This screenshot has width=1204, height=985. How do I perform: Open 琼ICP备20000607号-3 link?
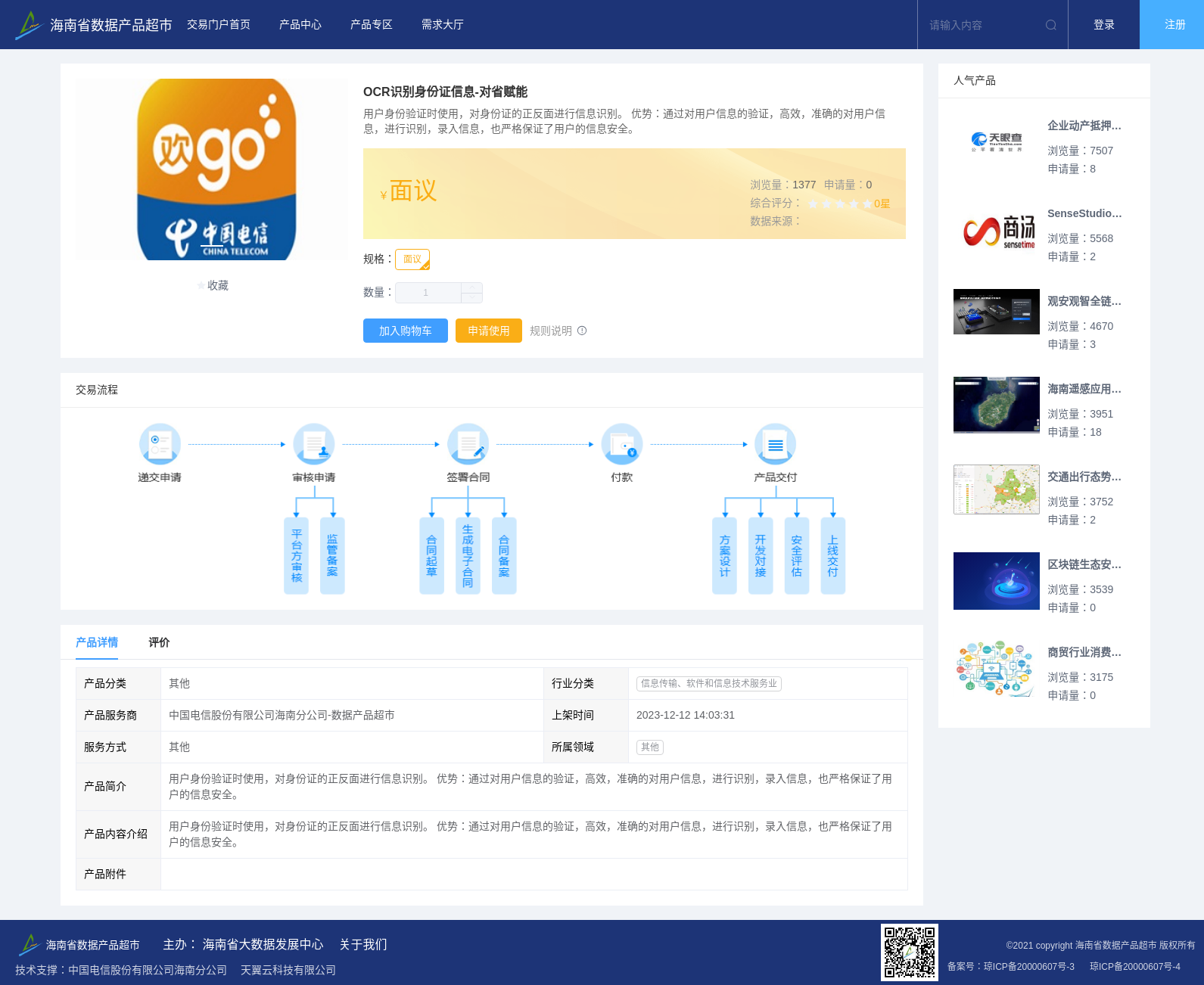coord(1029,966)
